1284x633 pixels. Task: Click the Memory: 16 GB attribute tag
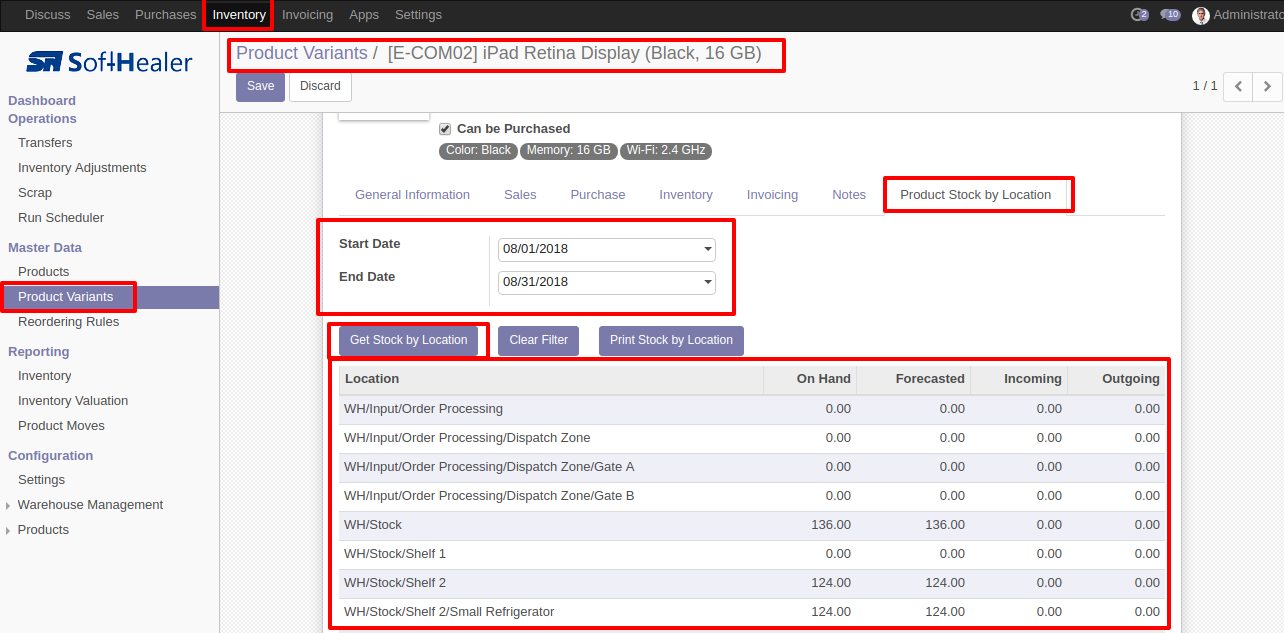568,151
